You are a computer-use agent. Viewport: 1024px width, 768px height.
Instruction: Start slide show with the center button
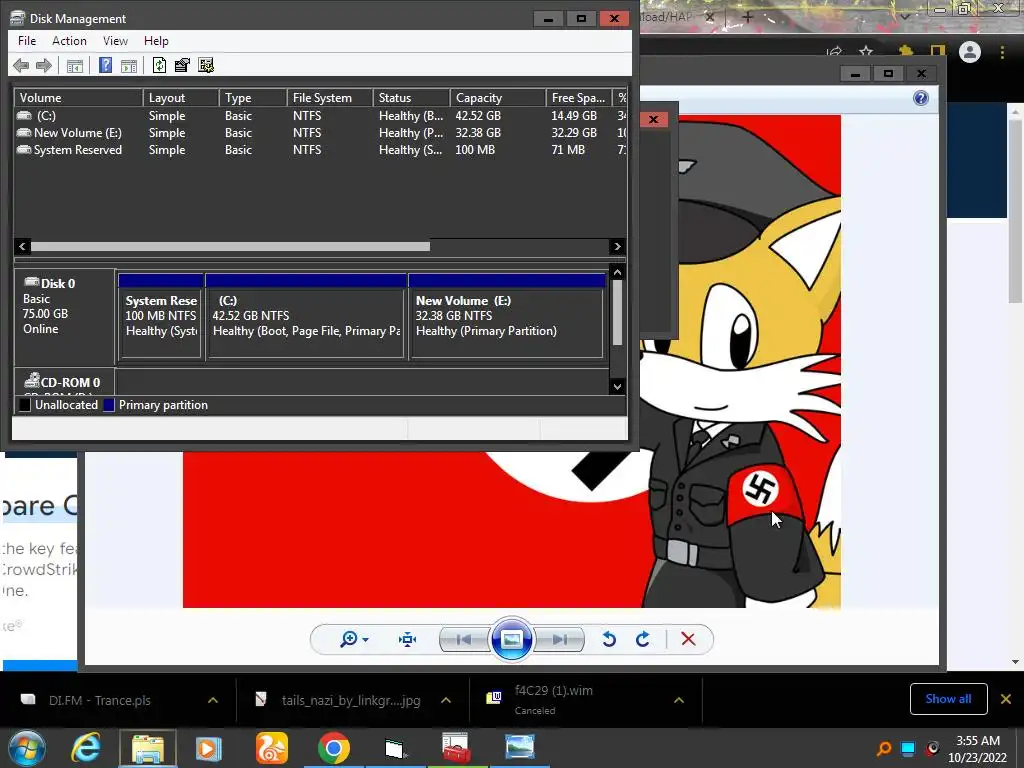pyautogui.click(x=511, y=639)
